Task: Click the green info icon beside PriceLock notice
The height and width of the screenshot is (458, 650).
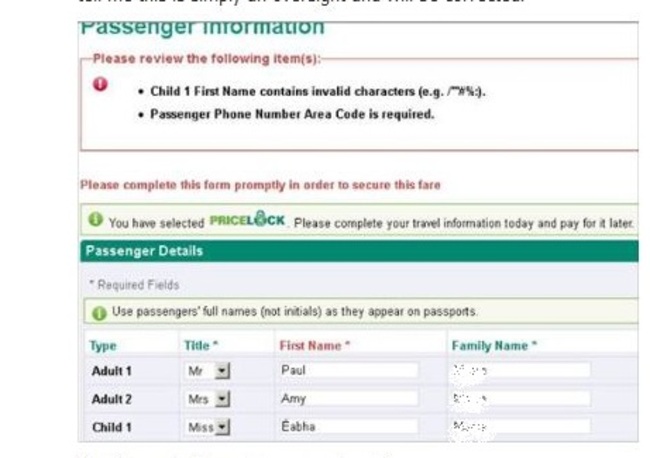Action: [x=95, y=220]
